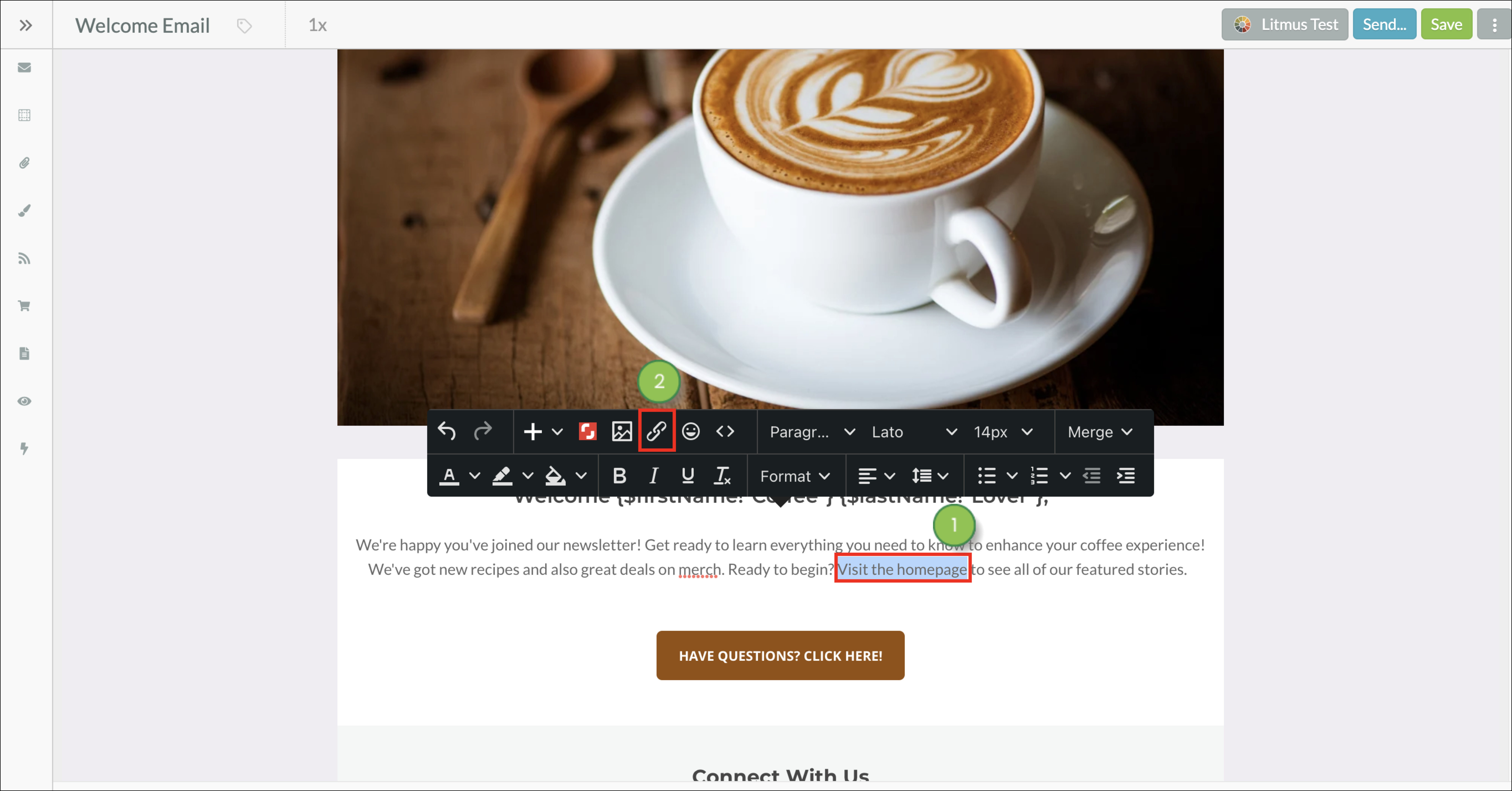Increase indent of the paragraph
This screenshot has height=791, width=1512.
pyautogui.click(x=1125, y=476)
